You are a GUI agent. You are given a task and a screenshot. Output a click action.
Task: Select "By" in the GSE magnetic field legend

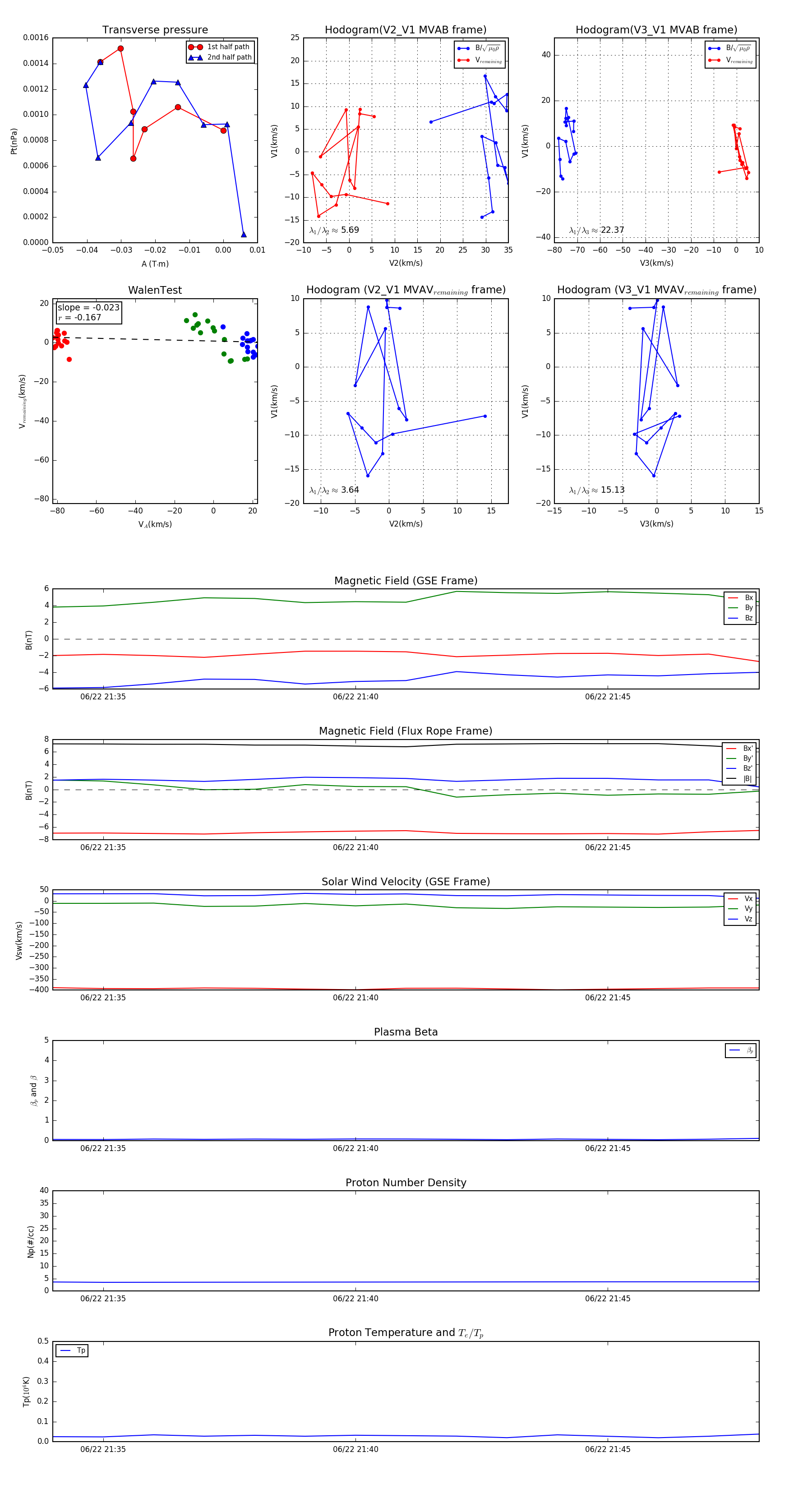740,607
